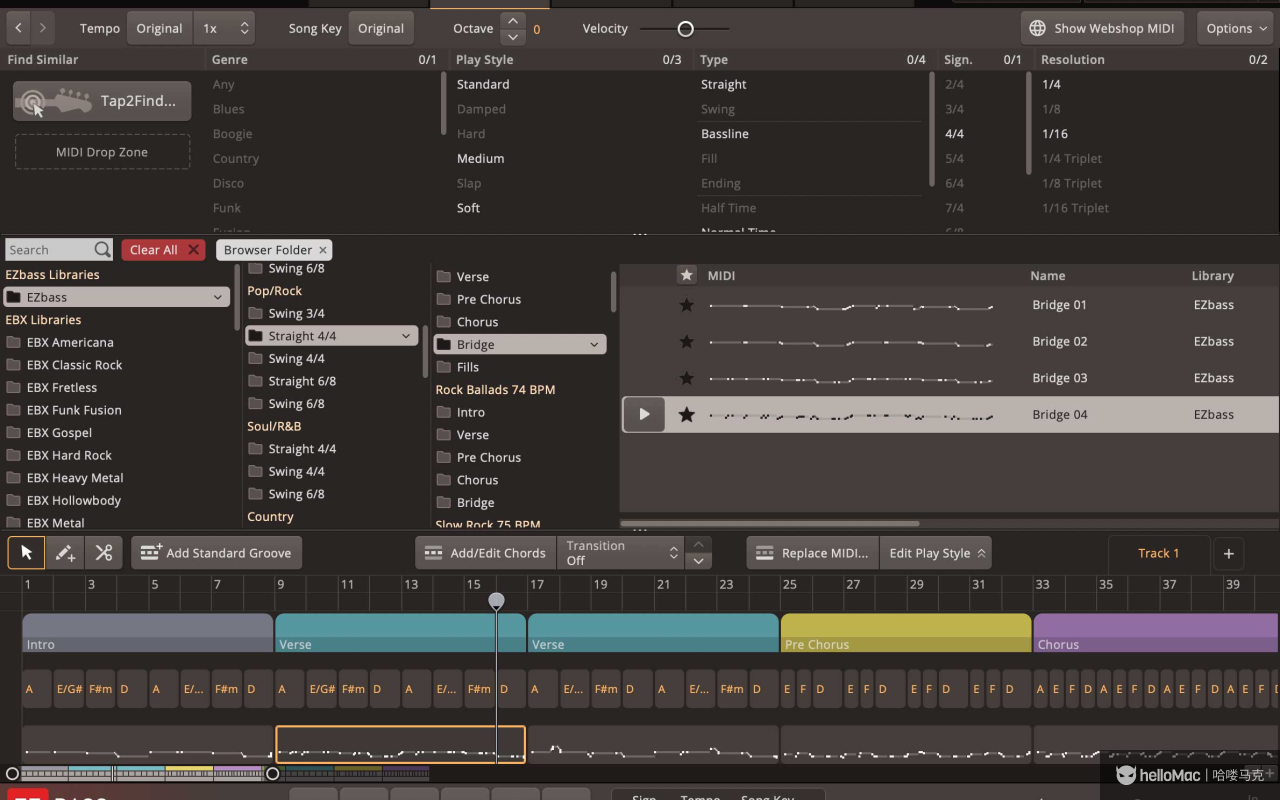Switch to the Track 1 tab

point(1158,553)
